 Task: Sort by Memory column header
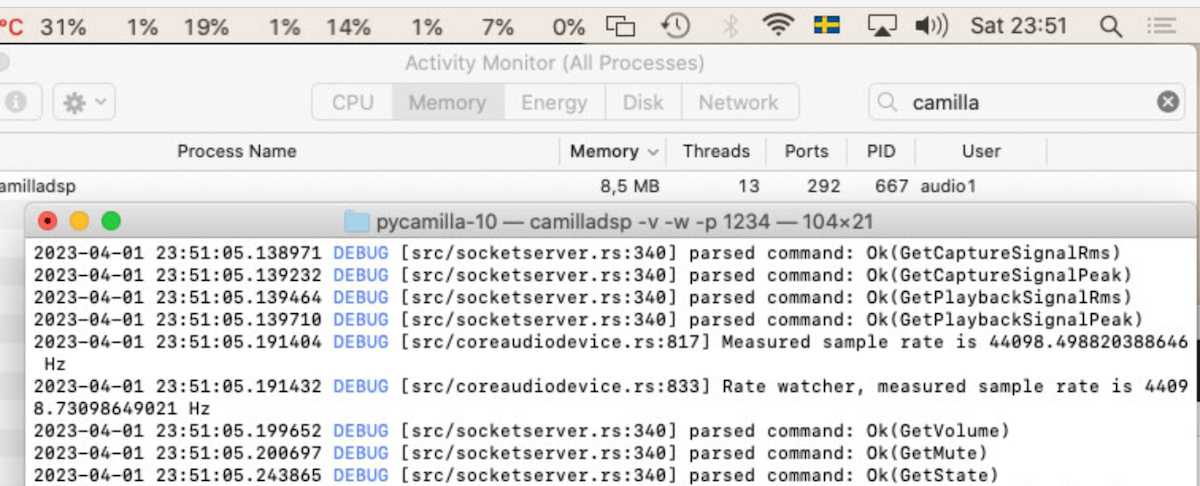point(613,151)
